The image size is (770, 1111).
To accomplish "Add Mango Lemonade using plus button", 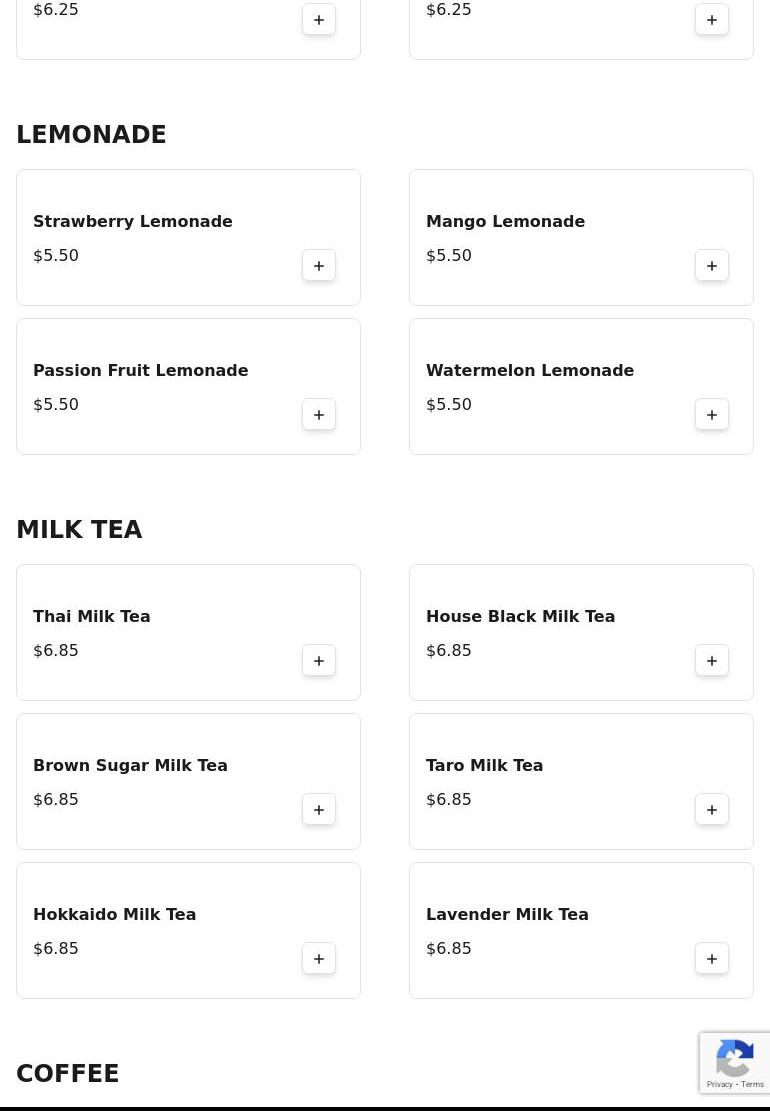I will click(x=712, y=266).
